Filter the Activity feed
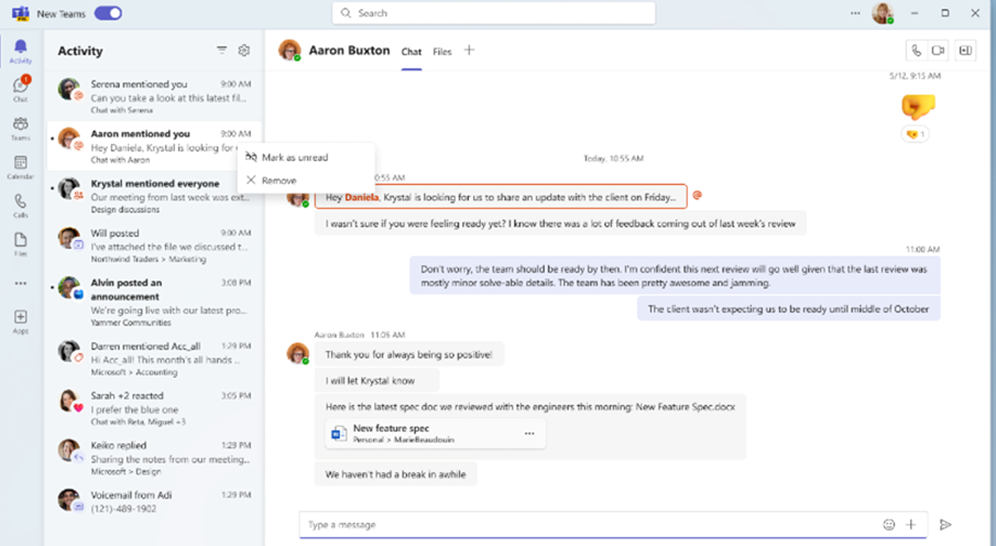996x546 pixels. 221,50
